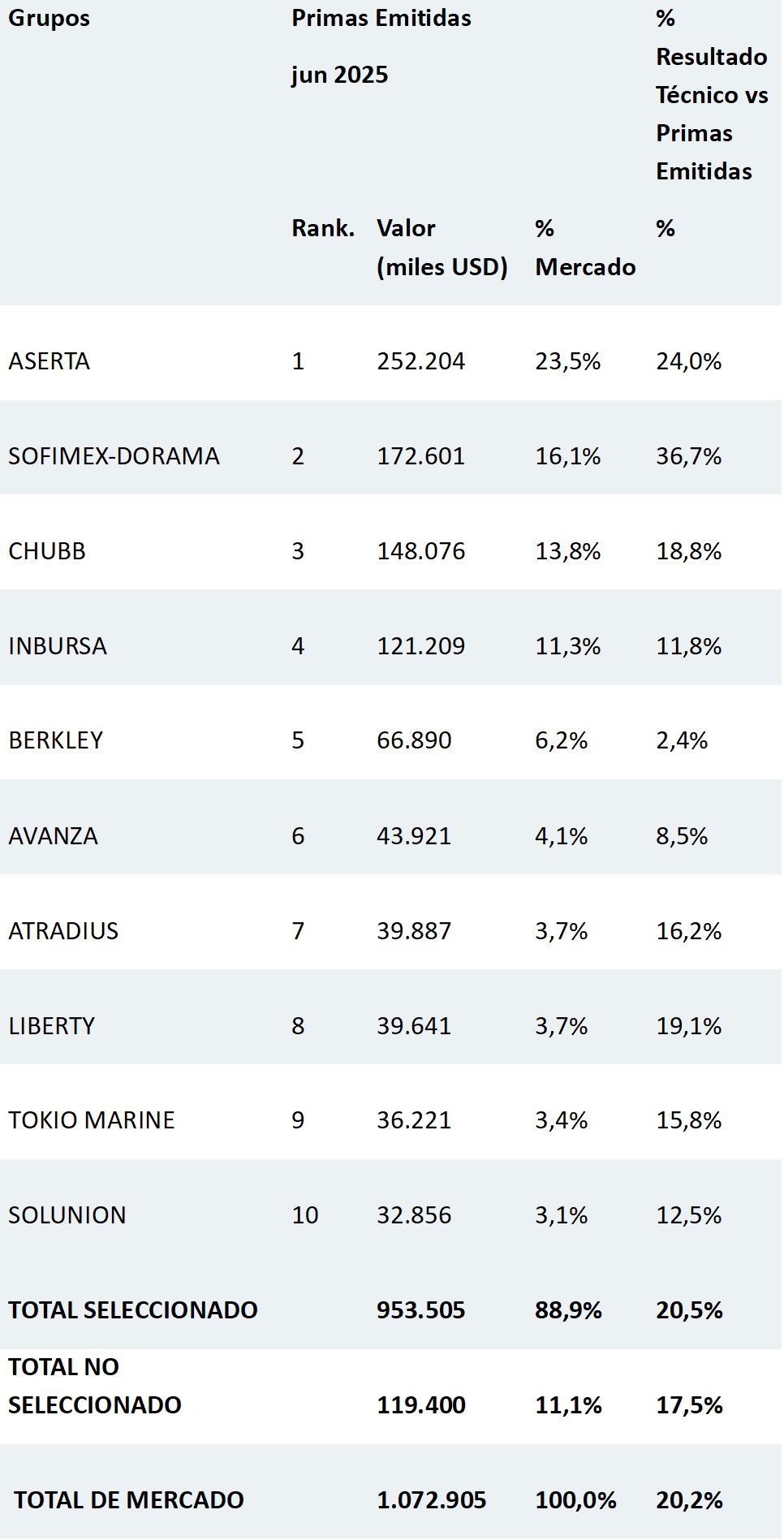Select the Primas Emitidas header
The height and width of the screenshot is (1540, 784).
click(381, 18)
